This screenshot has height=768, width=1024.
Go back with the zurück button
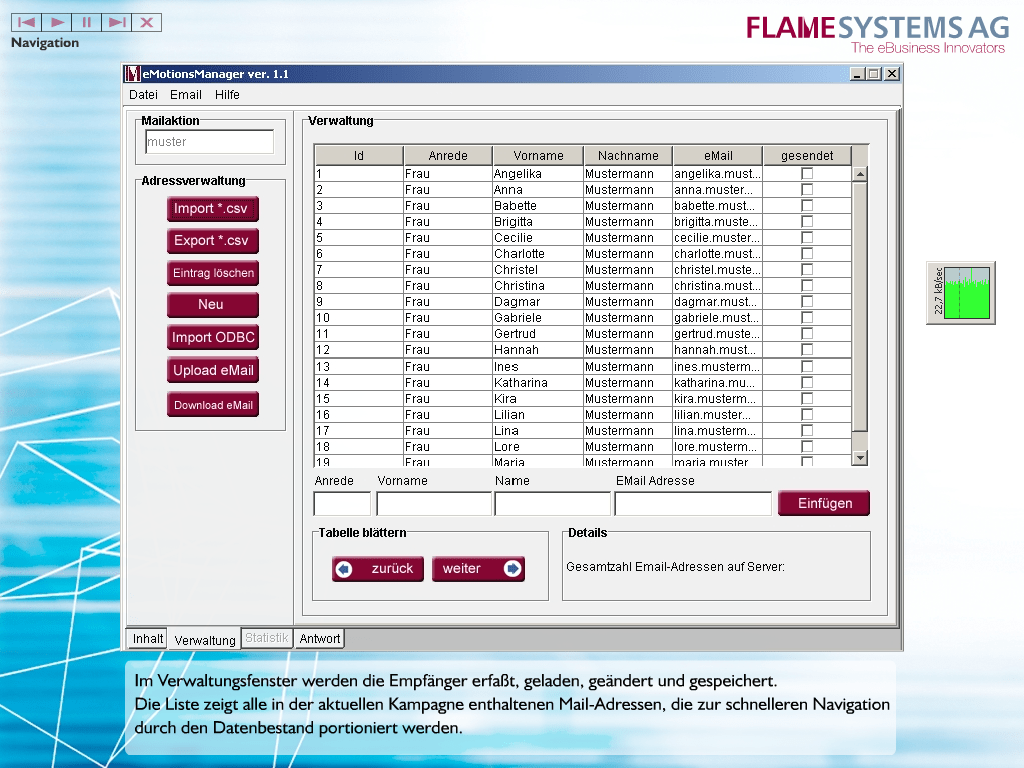click(377, 569)
